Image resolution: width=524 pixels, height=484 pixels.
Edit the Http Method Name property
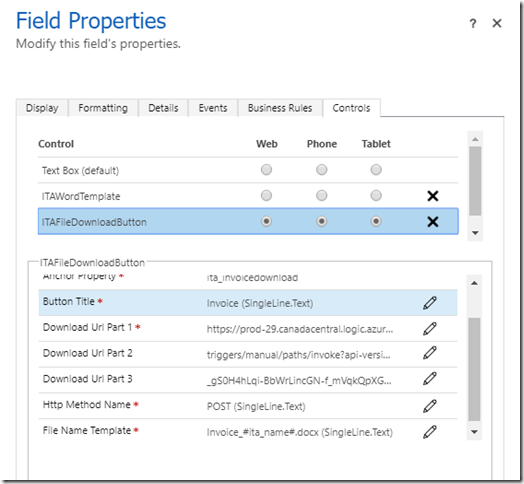pyautogui.click(x=430, y=406)
